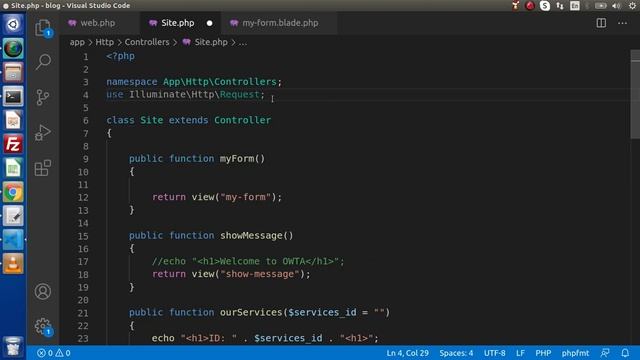Open the Extensions view
The width and height of the screenshot is (640, 360).
tap(43, 168)
